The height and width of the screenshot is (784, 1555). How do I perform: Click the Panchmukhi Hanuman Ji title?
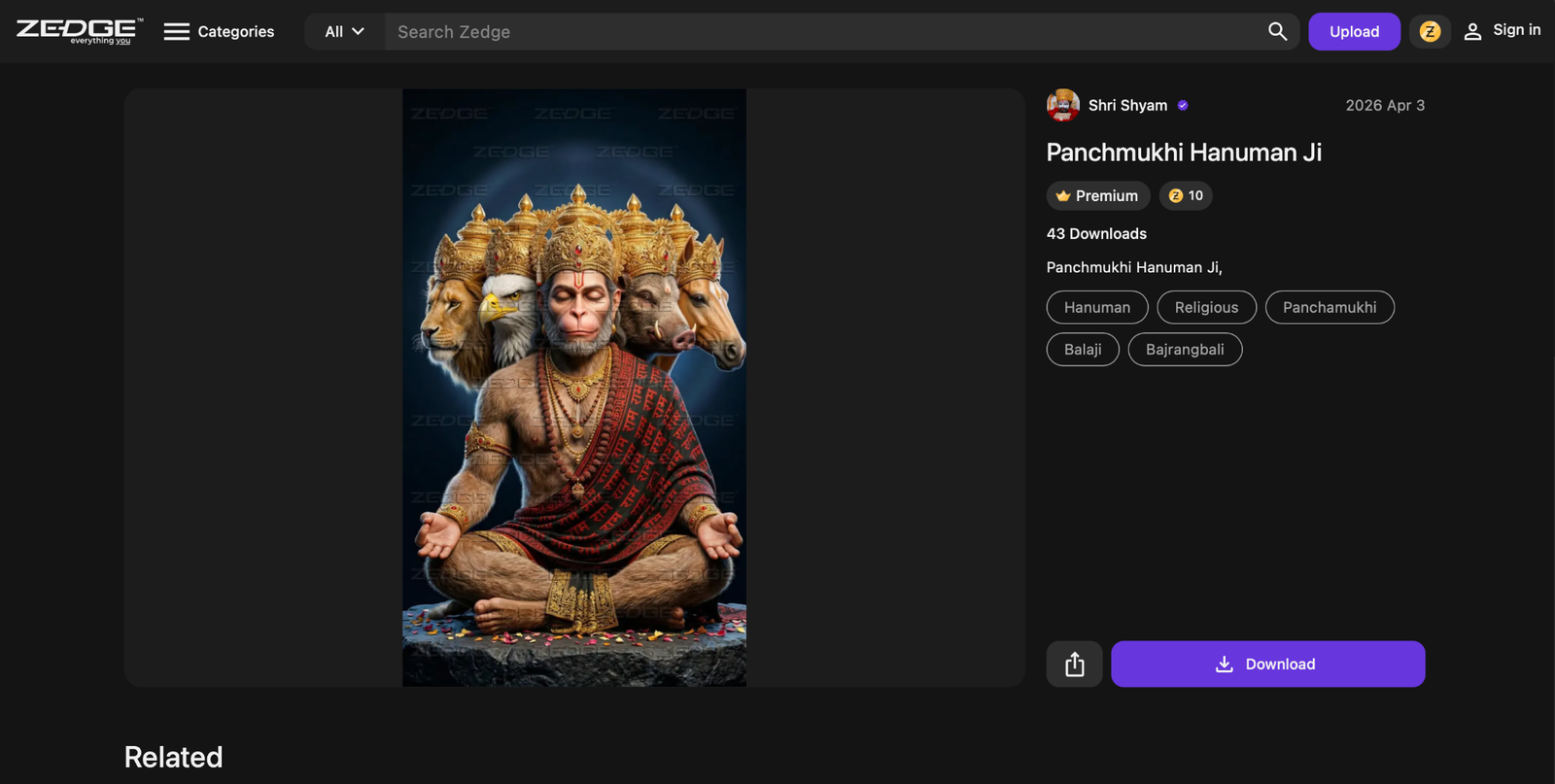point(1184,153)
